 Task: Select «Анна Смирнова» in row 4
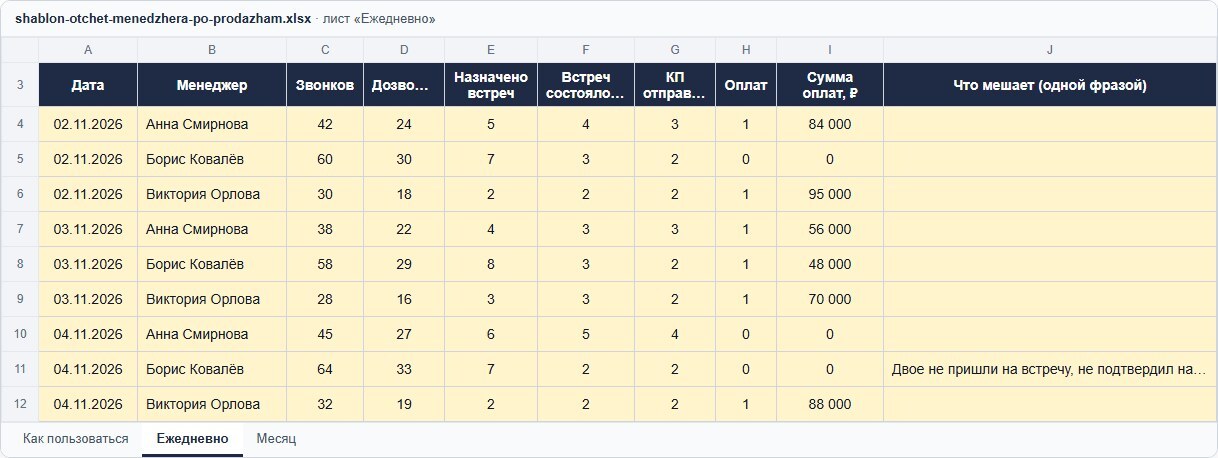point(212,124)
